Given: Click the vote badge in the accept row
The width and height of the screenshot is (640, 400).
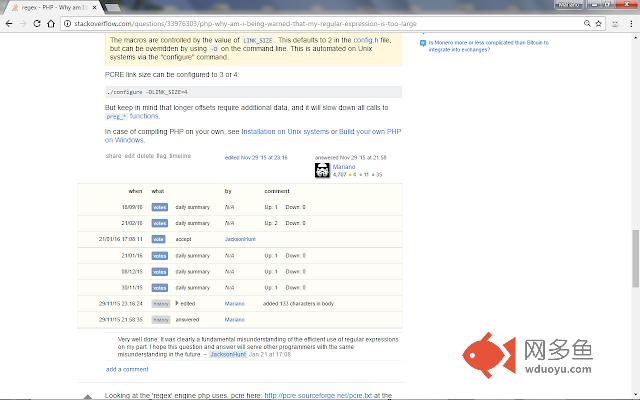Looking at the screenshot, I should 158,239.
